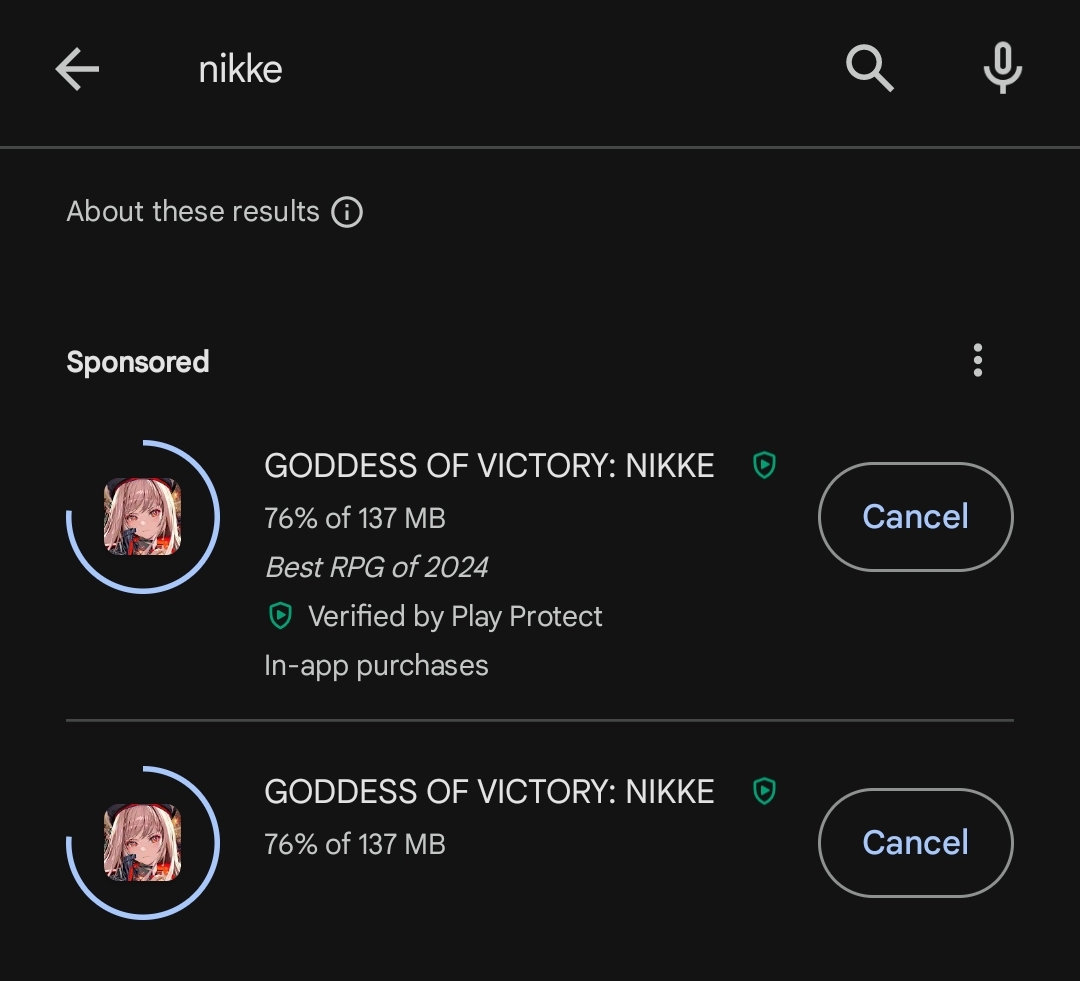Tap the magnifying glass search icon
Screen dimensions: 1080x981
[869, 70]
